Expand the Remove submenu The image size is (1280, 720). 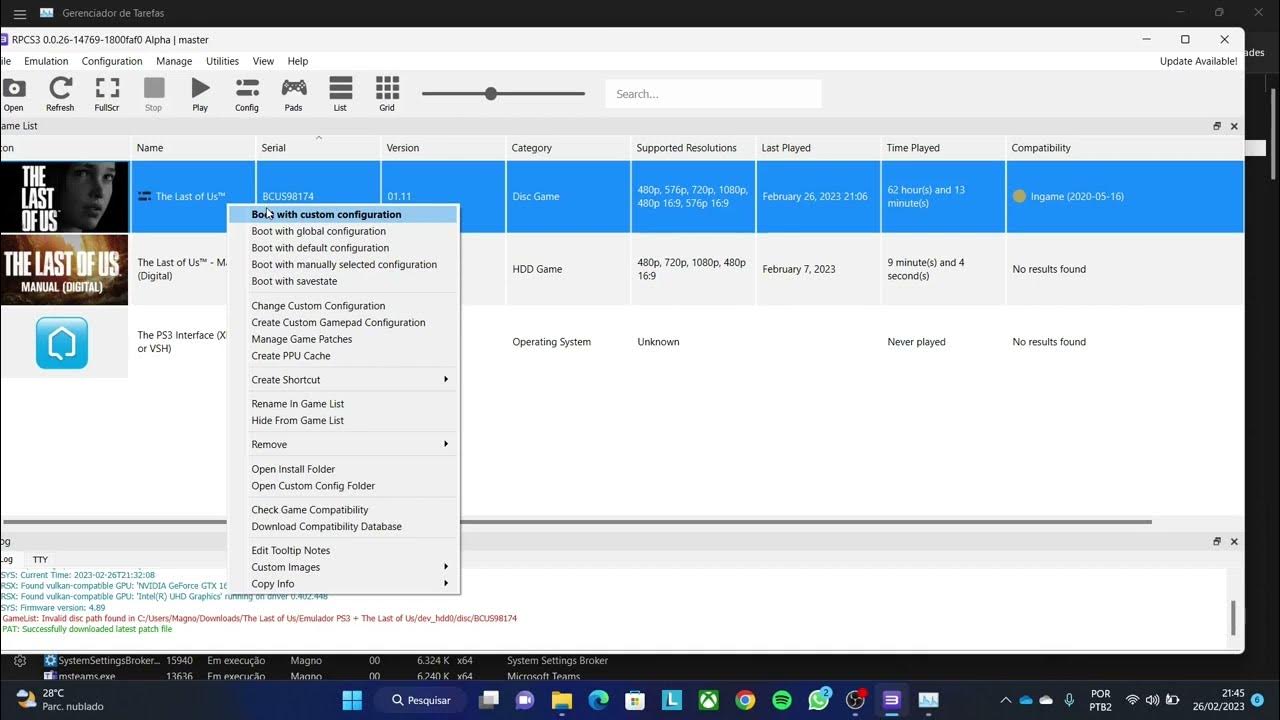[x=343, y=445]
